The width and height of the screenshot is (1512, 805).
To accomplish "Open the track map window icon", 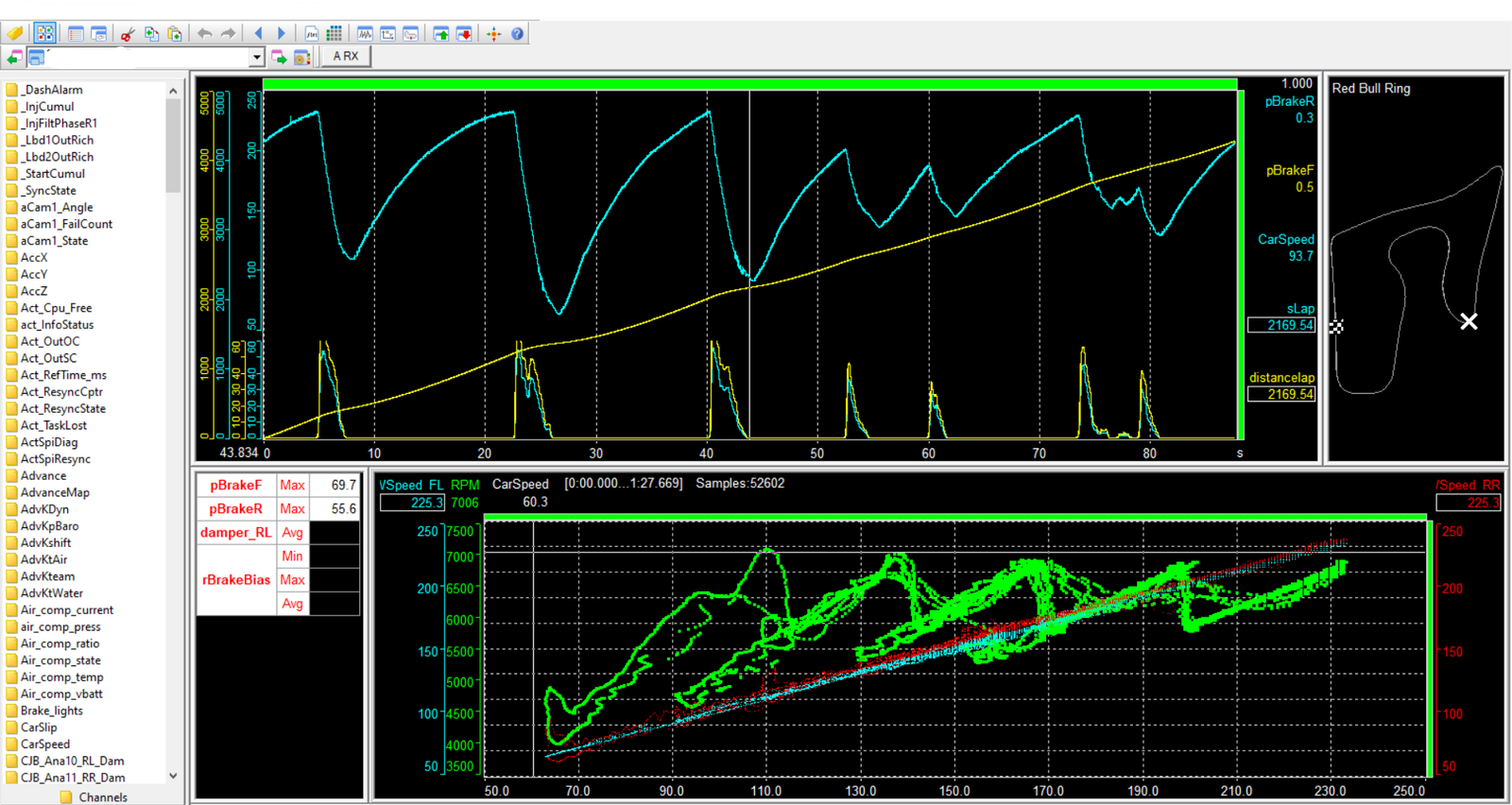I will tap(410, 34).
